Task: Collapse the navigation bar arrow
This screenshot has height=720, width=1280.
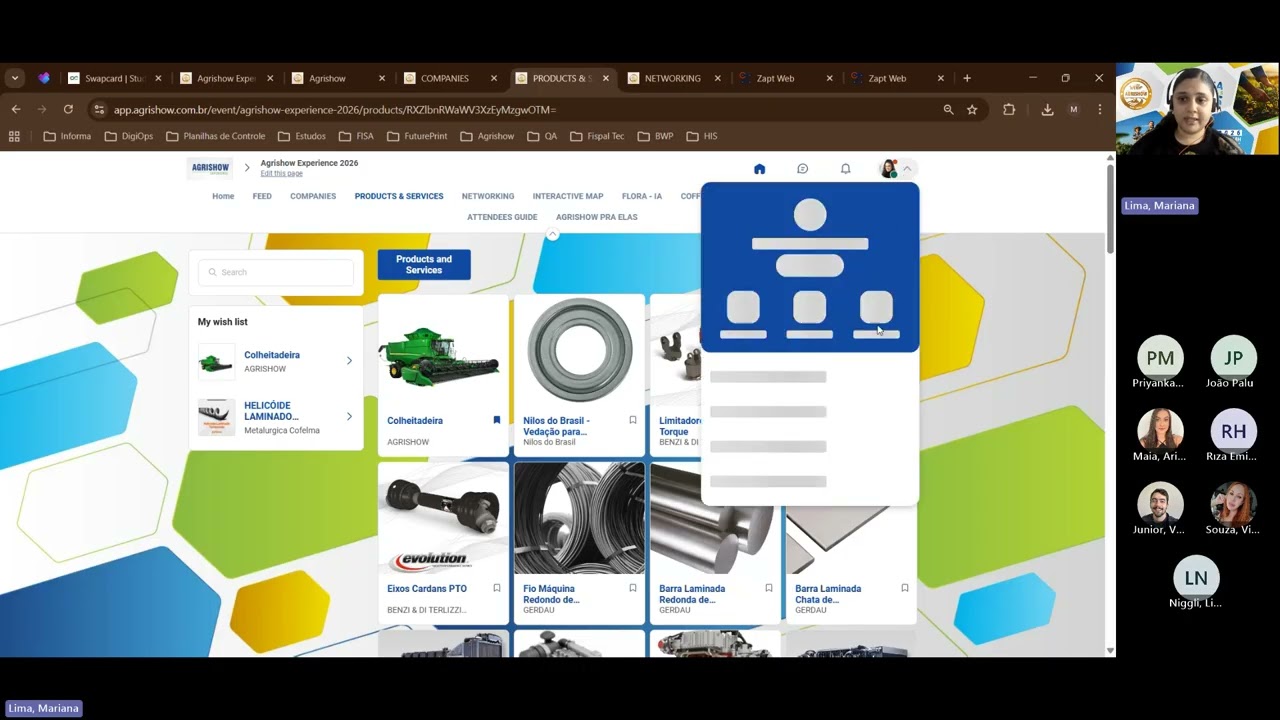Action: coord(552,234)
